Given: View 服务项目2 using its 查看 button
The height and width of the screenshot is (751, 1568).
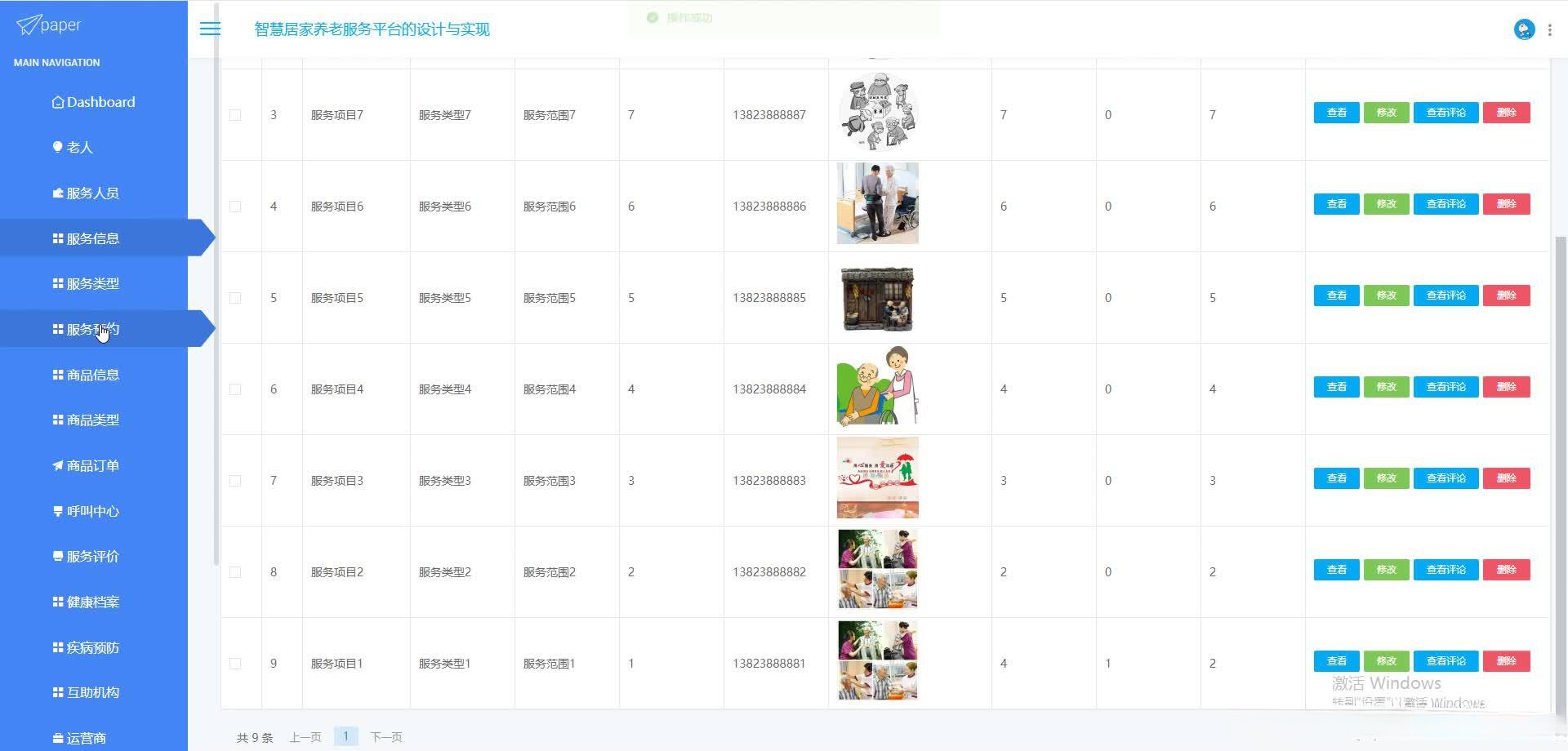Looking at the screenshot, I should [1336, 570].
